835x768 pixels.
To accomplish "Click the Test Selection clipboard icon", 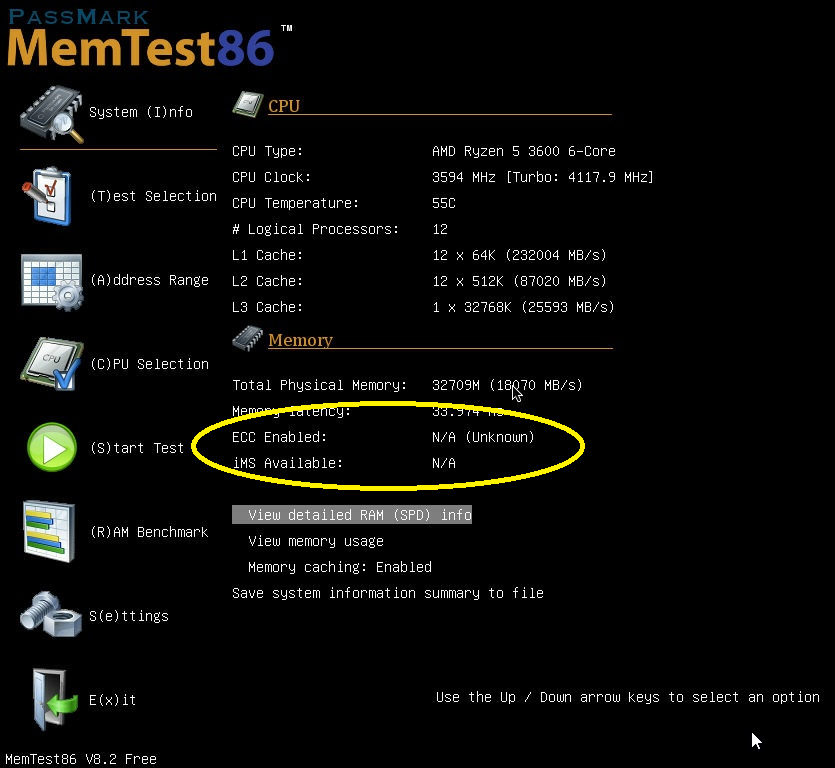I will click(47, 197).
